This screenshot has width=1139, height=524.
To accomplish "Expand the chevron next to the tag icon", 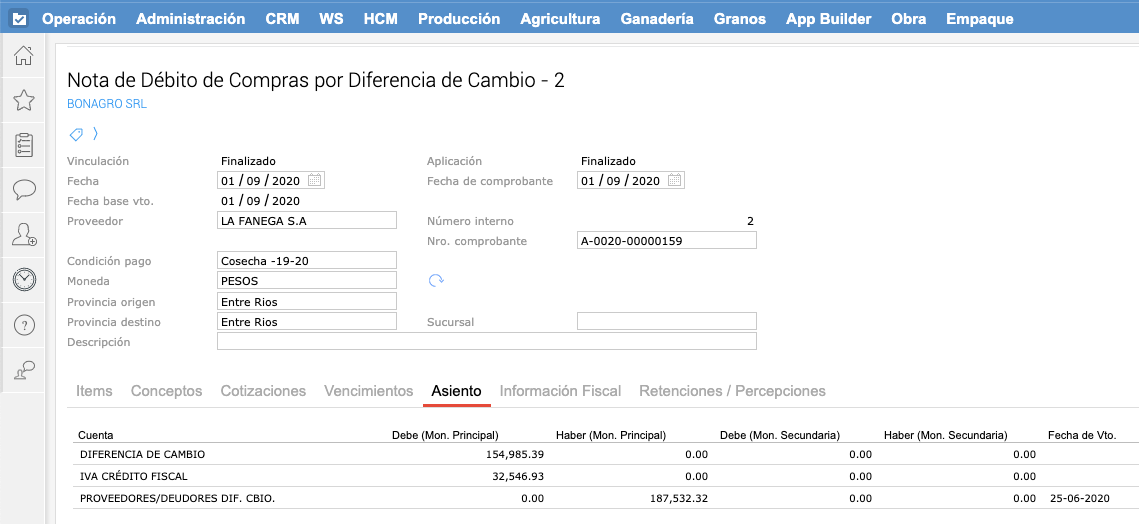I will pos(95,134).
